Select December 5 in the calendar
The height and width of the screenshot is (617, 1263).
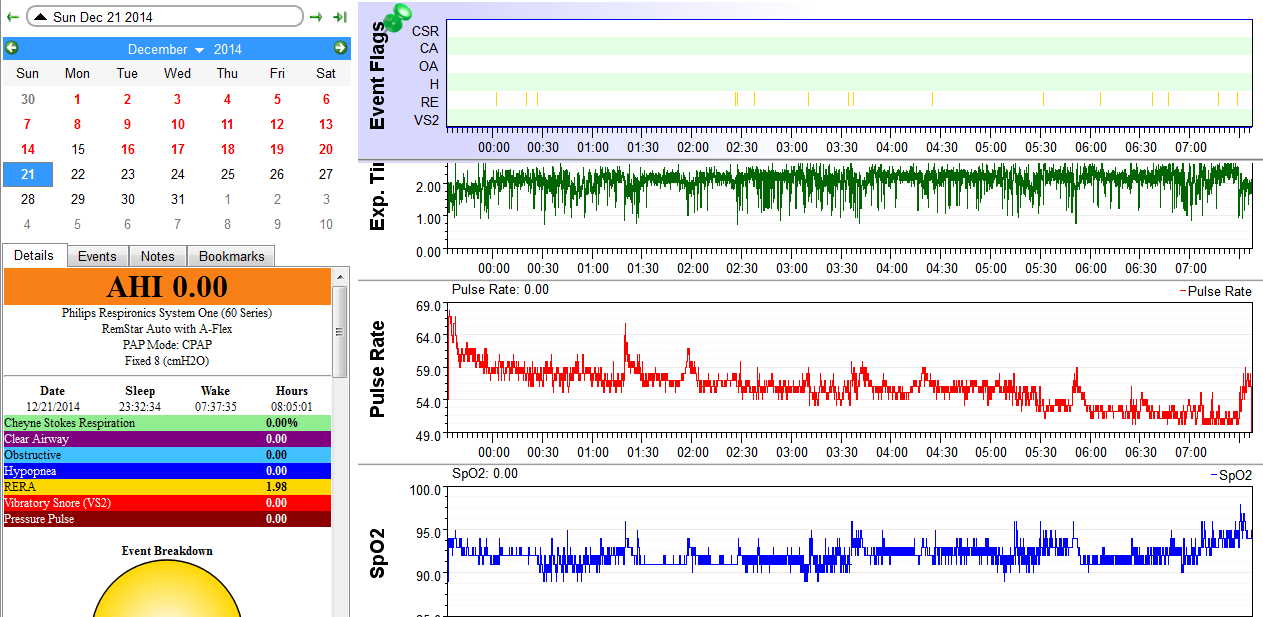coord(277,99)
